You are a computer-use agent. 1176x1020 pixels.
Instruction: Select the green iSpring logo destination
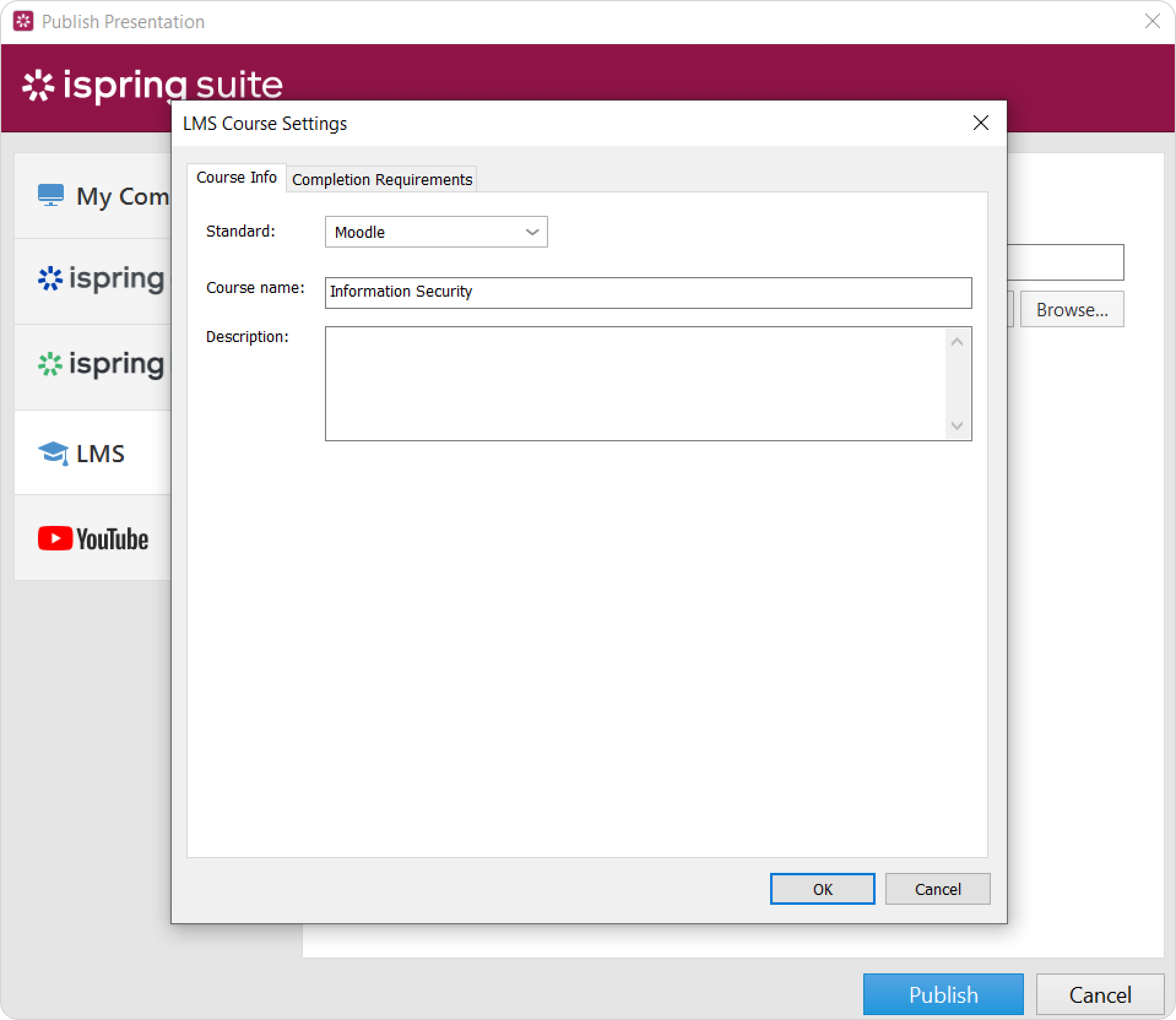tap(101, 365)
